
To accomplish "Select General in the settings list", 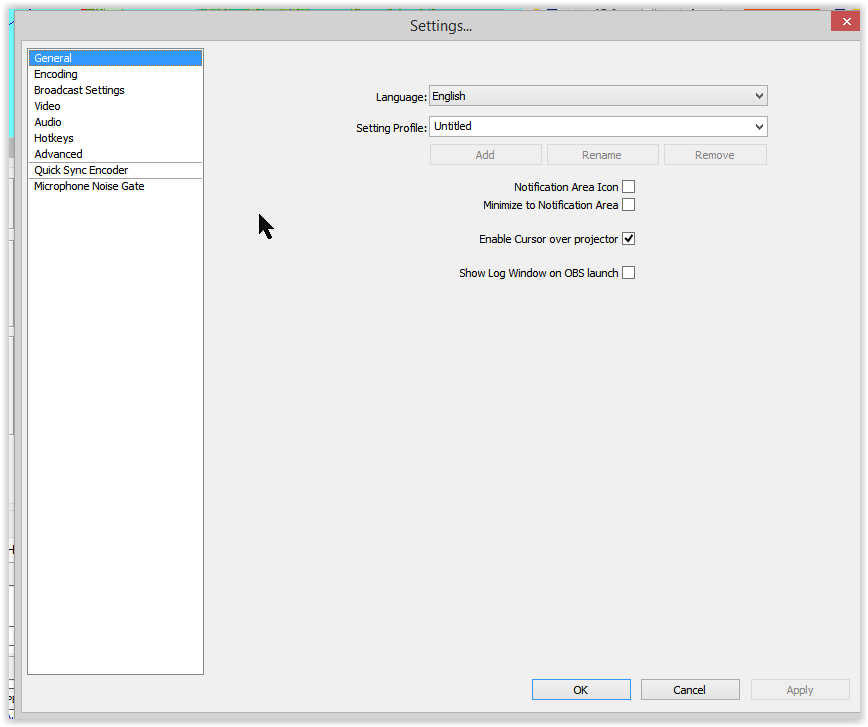I will coord(115,58).
